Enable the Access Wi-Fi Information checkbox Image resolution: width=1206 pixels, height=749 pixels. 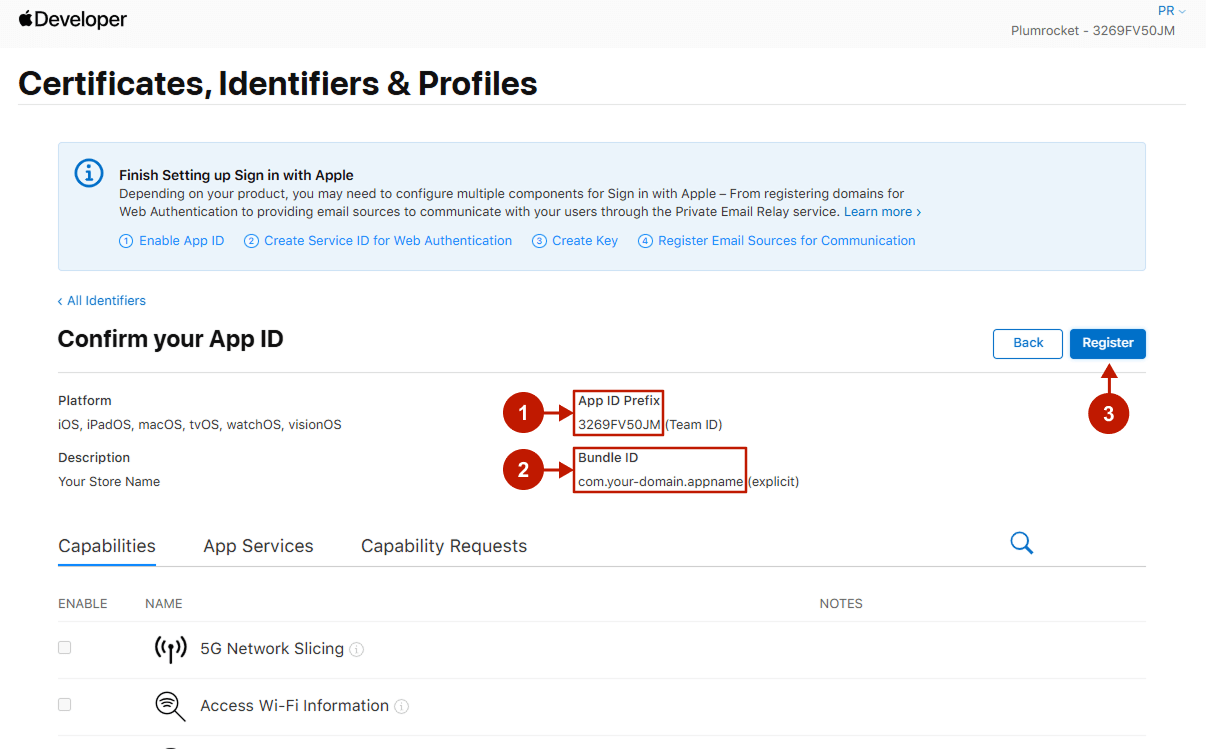tap(65, 705)
